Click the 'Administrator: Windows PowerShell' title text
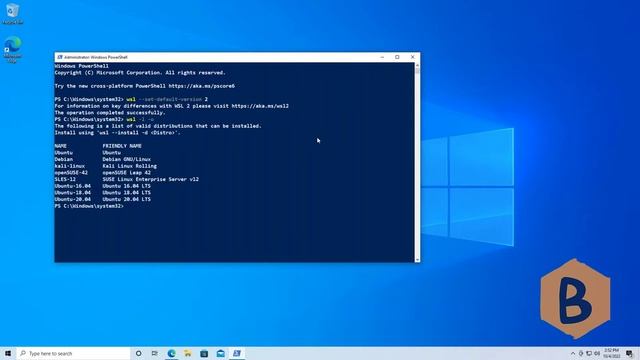 coord(96,57)
